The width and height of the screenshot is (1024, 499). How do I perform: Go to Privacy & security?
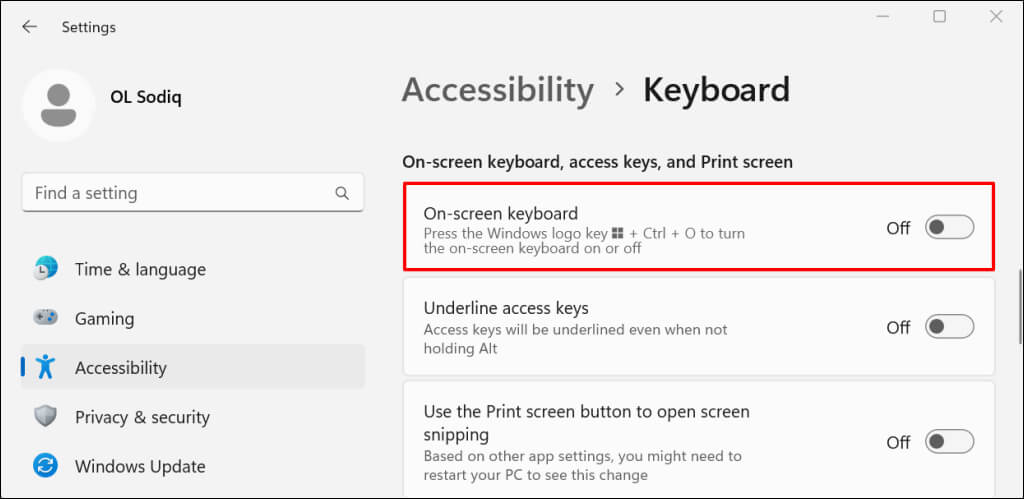142,417
